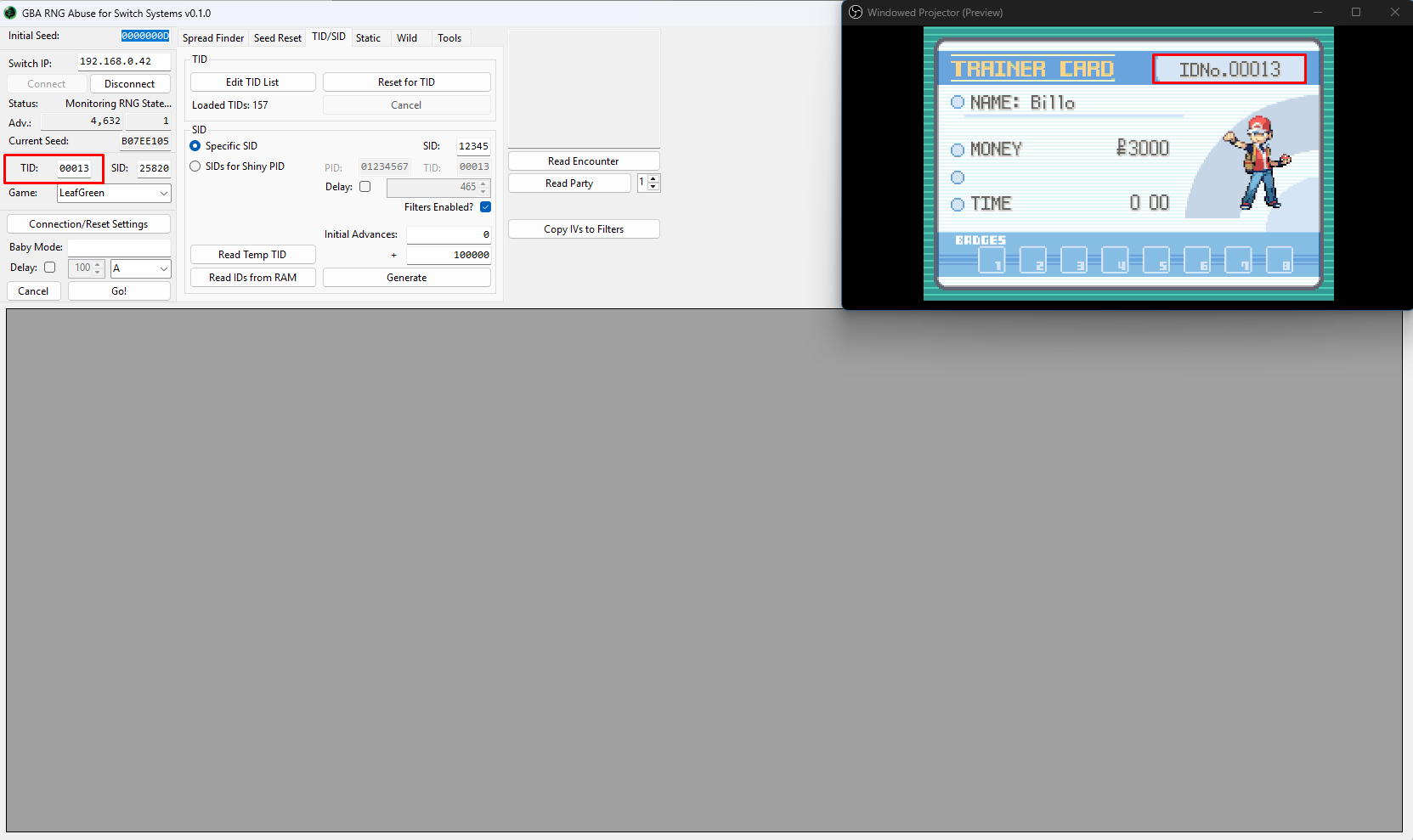Click the Read Temp TID button
Image resolution: width=1413 pixels, height=840 pixels.
(252, 255)
